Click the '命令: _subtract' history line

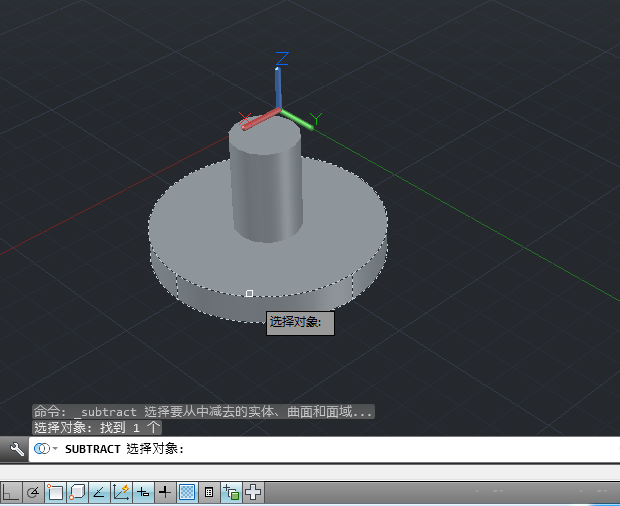pos(203,412)
